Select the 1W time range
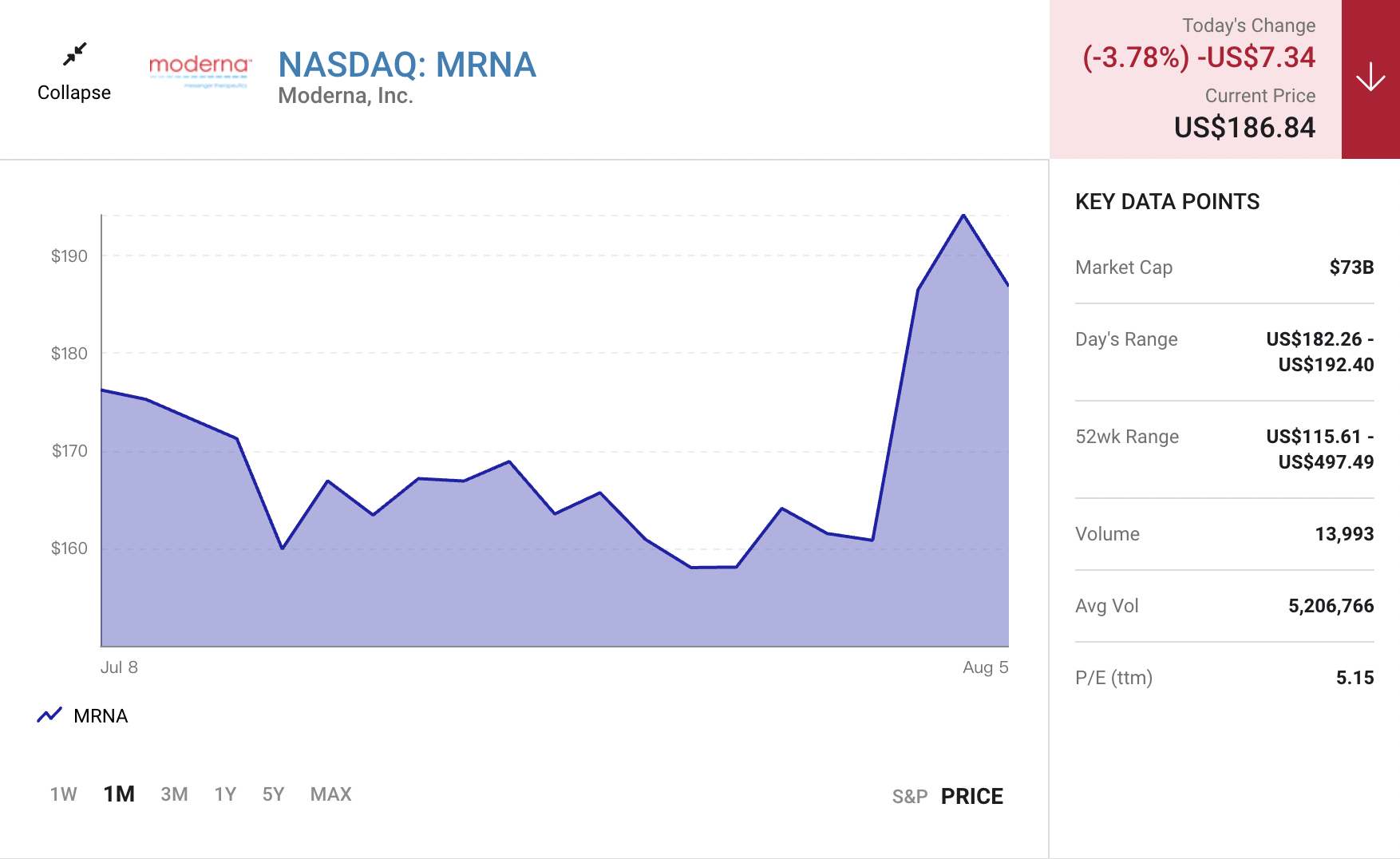 point(63,794)
